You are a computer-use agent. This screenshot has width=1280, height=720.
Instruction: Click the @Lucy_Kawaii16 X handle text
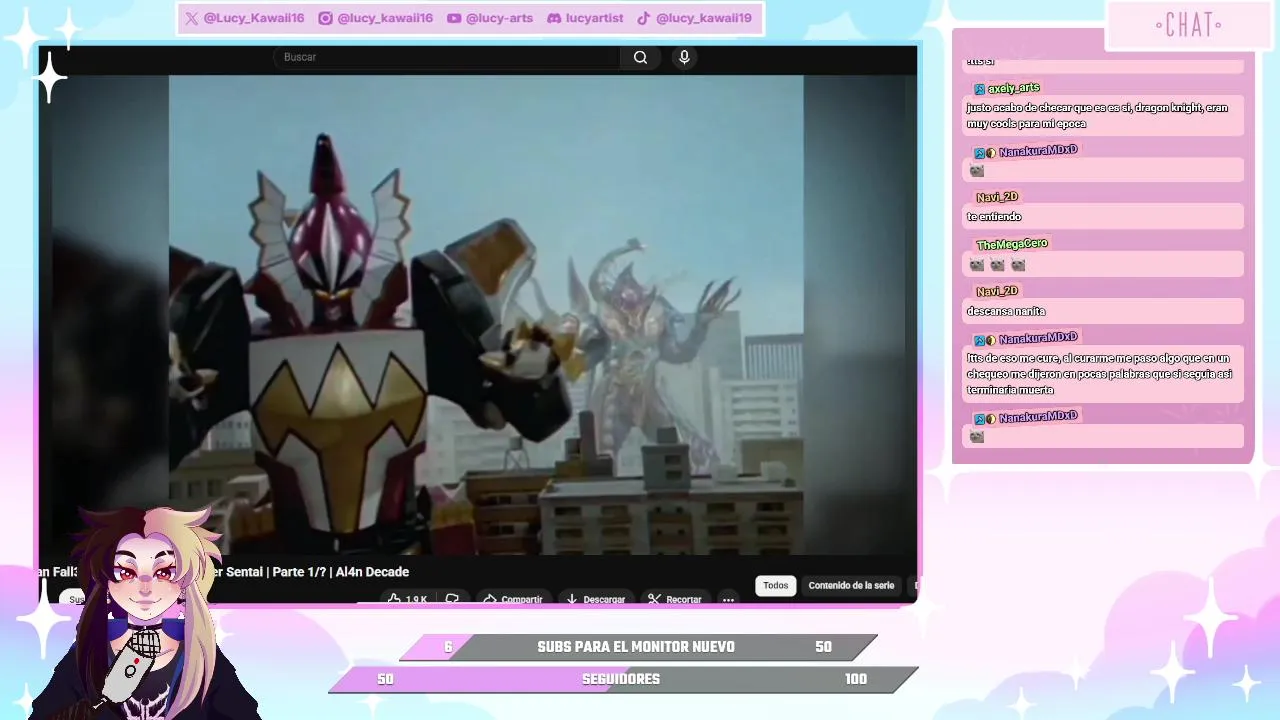(254, 18)
